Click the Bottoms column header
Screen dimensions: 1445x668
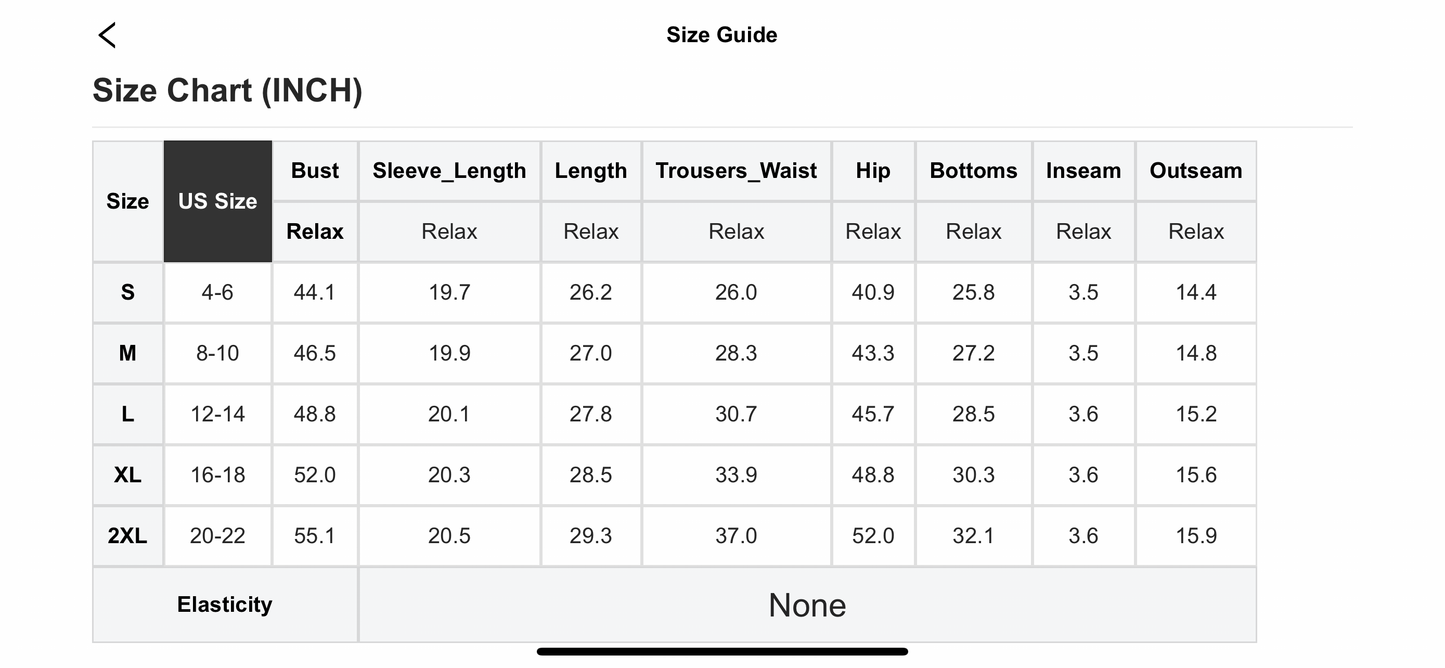(x=973, y=171)
